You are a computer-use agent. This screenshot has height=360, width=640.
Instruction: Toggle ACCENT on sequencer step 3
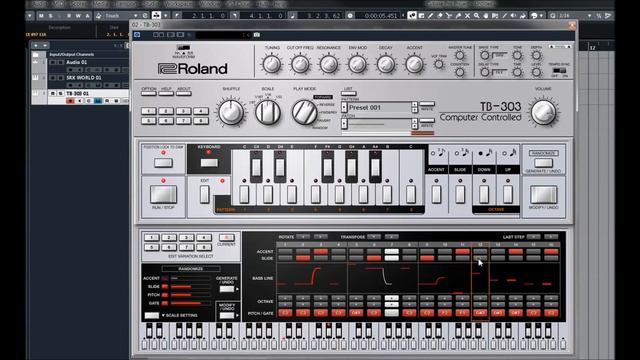pyautogui.click(x=321, y=251)
